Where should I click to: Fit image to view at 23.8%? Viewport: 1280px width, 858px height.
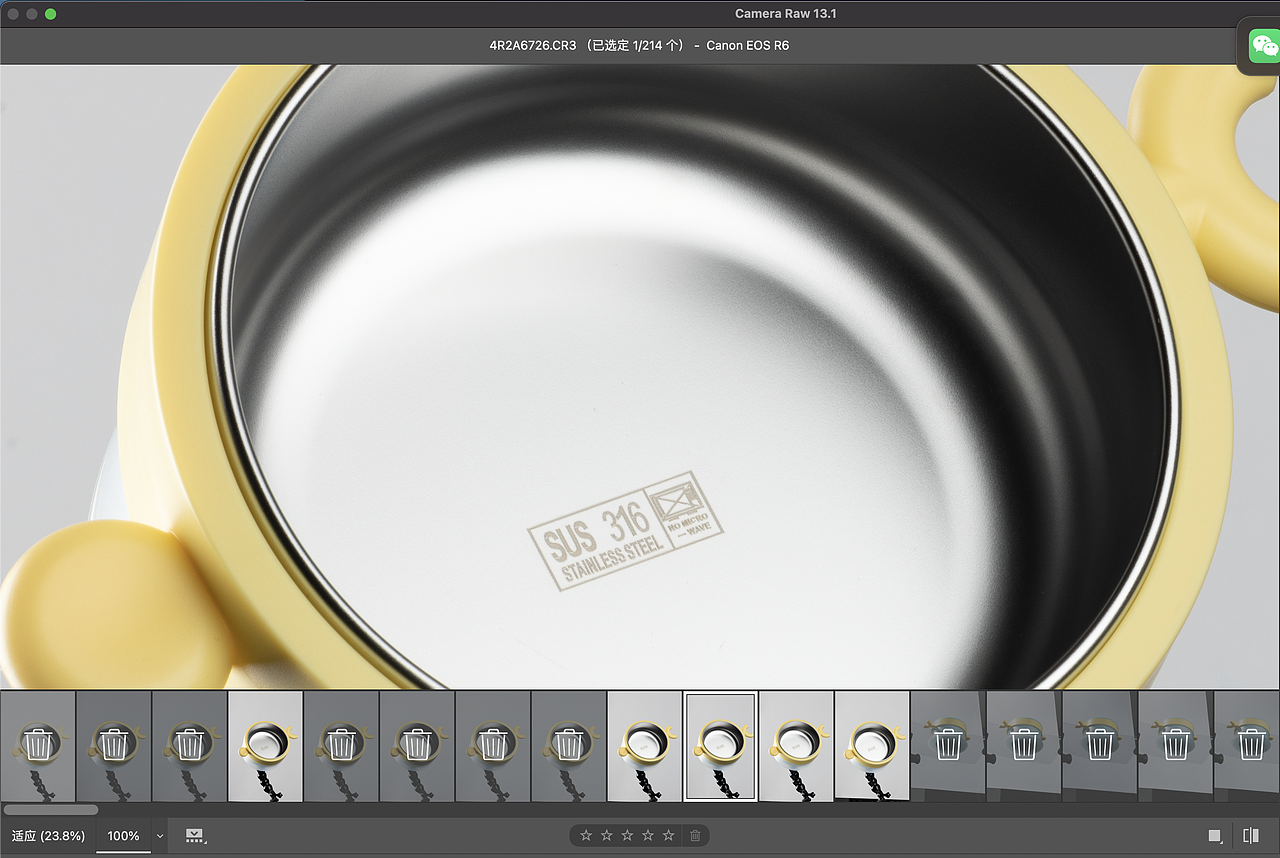48,836
